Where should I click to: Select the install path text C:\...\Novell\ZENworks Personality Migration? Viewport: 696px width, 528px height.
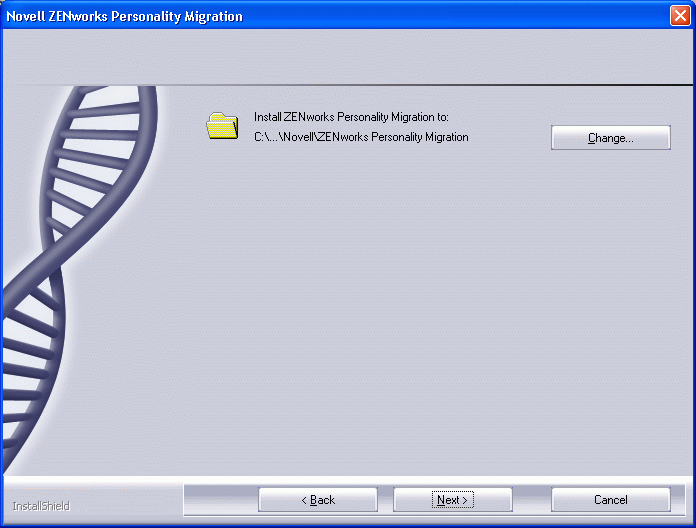tap(361, 137)
